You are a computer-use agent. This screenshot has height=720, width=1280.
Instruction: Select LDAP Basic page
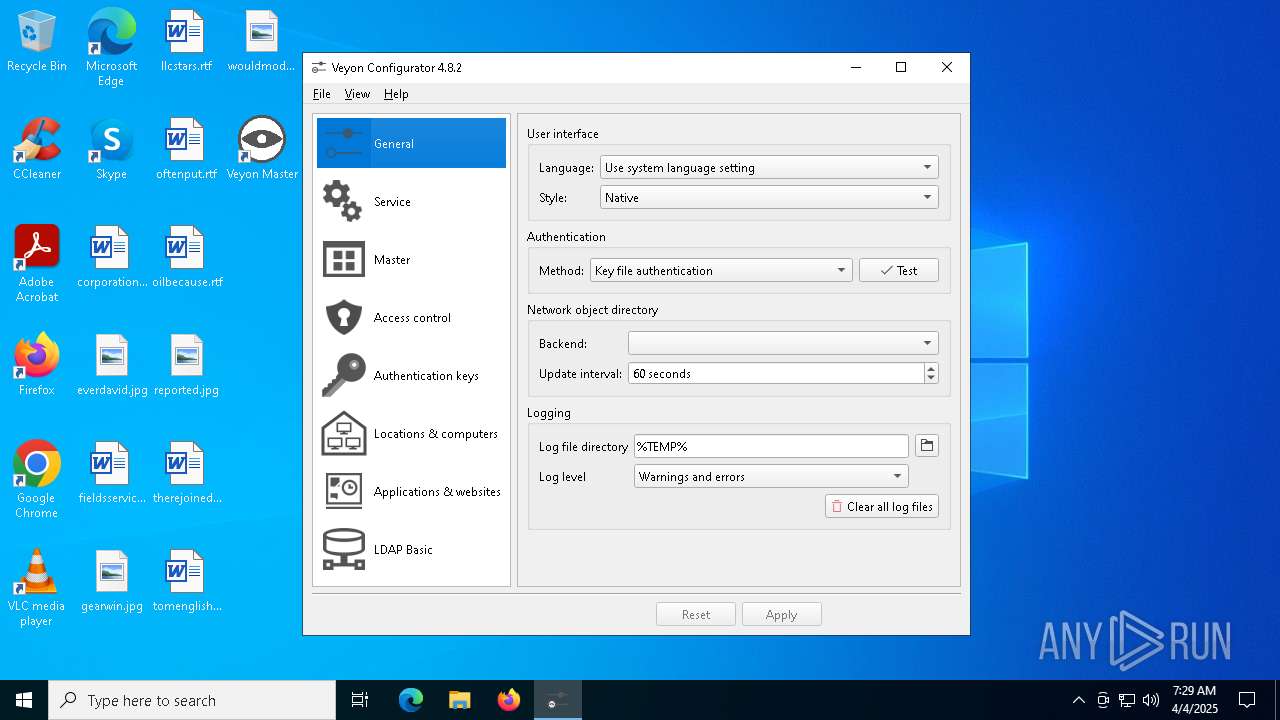411,549
